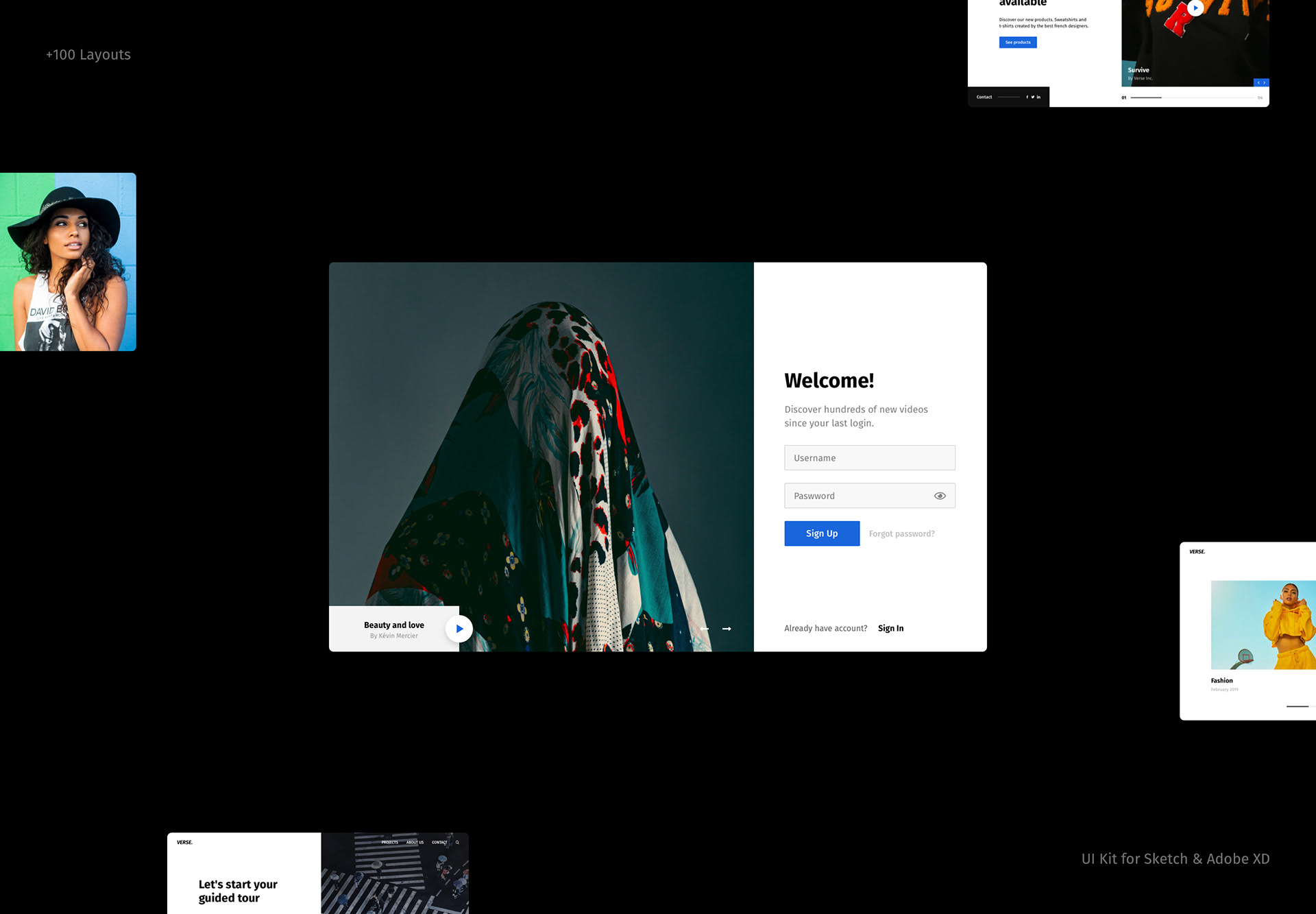This screenshot has height=914, width=1316.
Task: Toggle password visibility eye icon
Action: (939, 494)
